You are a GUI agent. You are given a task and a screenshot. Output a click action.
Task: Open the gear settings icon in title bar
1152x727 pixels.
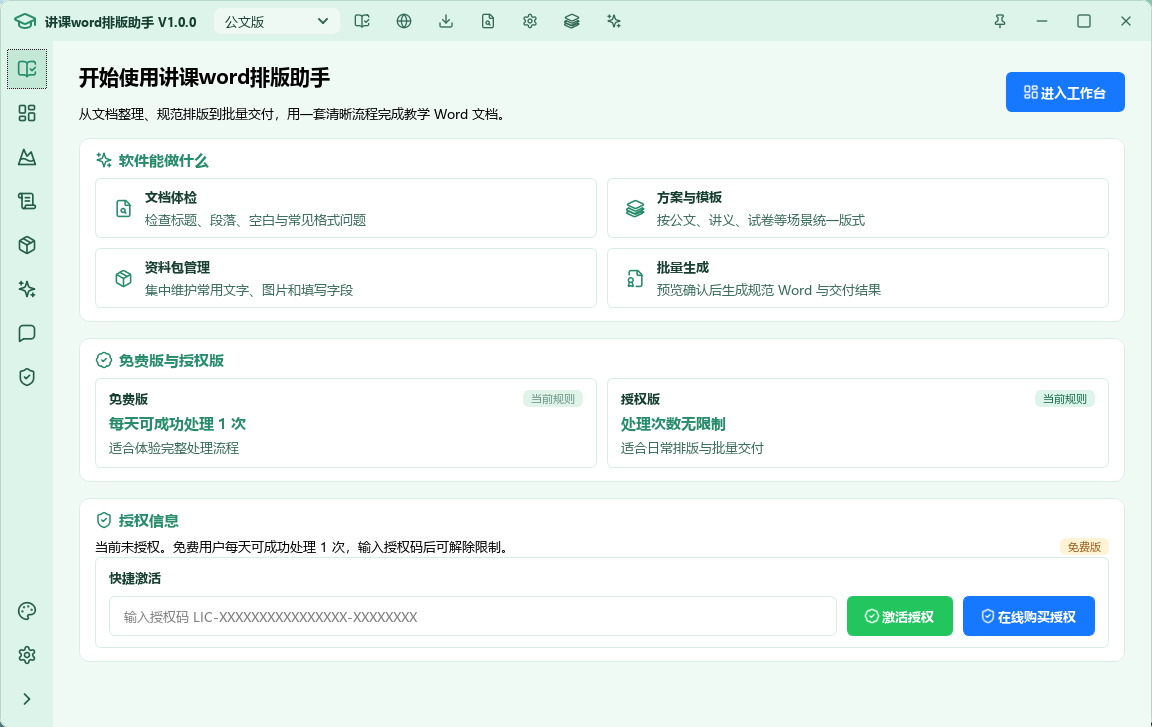coord(530,21)
